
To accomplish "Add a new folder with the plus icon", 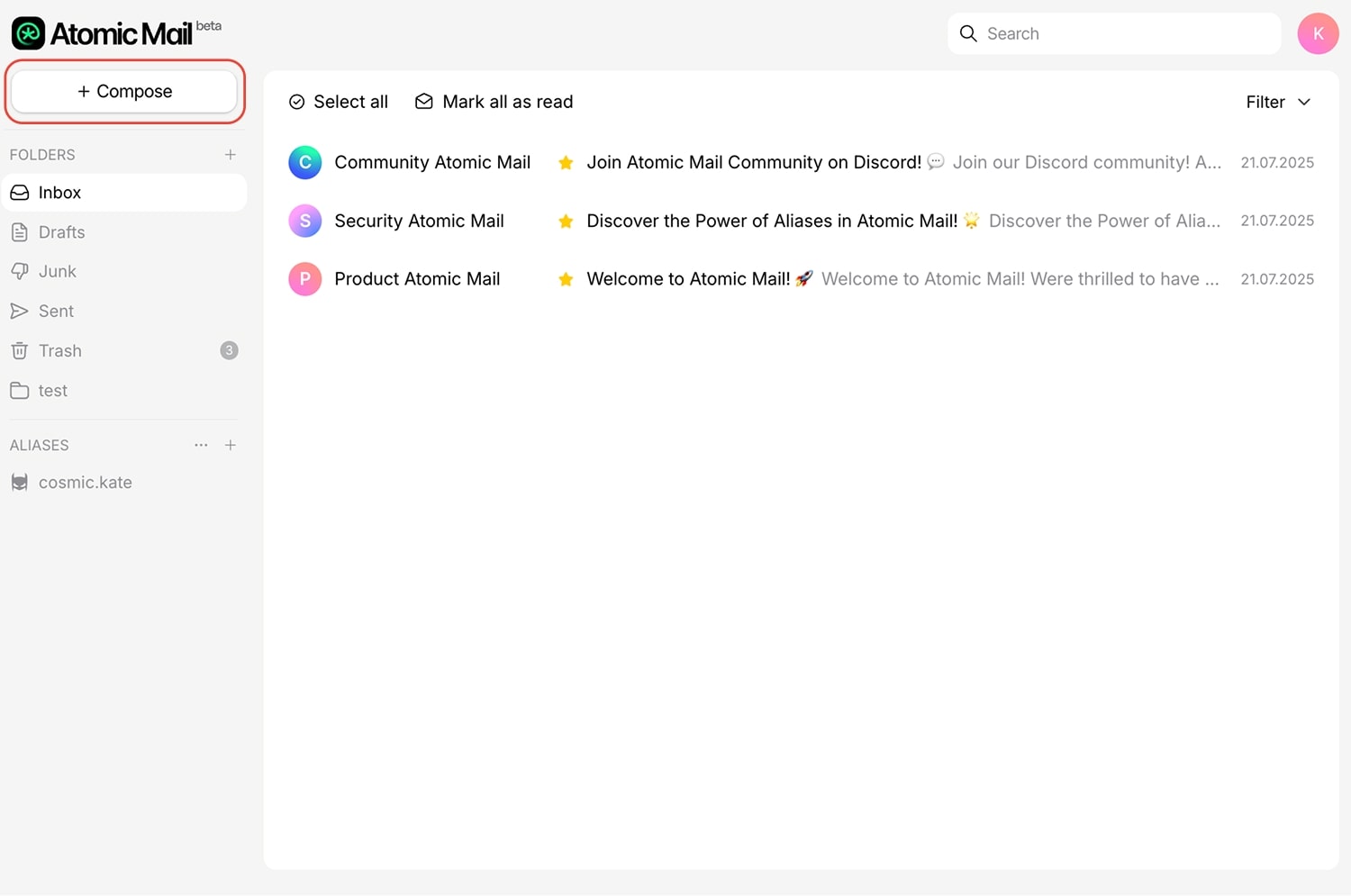I will (x=231, y=155).
